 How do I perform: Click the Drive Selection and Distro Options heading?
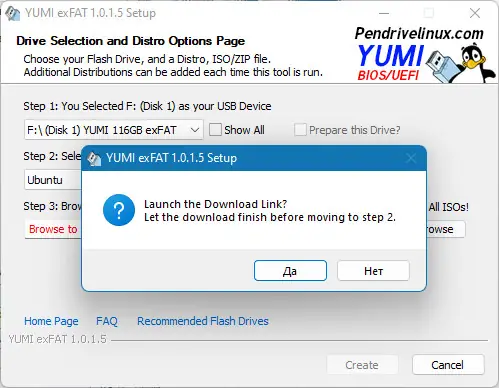pos(130,41)
